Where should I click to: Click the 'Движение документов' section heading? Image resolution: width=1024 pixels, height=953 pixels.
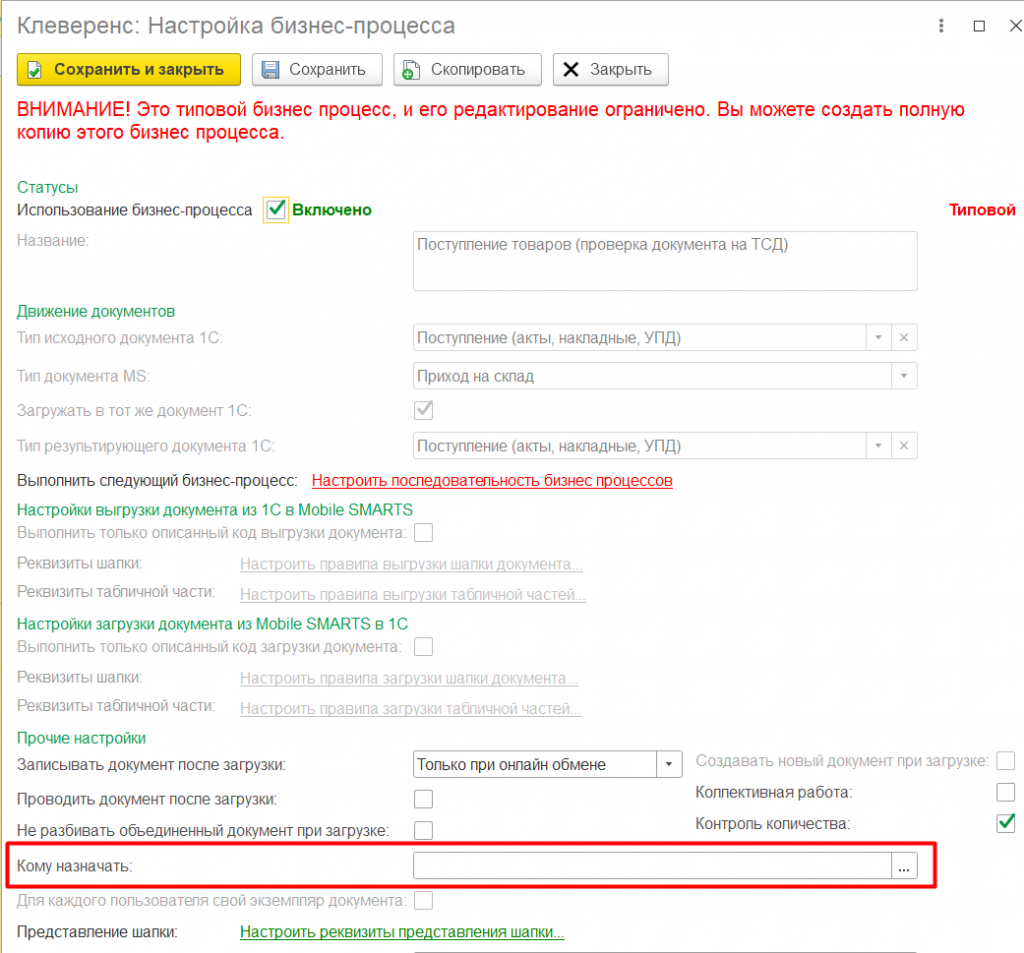pyautogui.click(x=96, y=312)
